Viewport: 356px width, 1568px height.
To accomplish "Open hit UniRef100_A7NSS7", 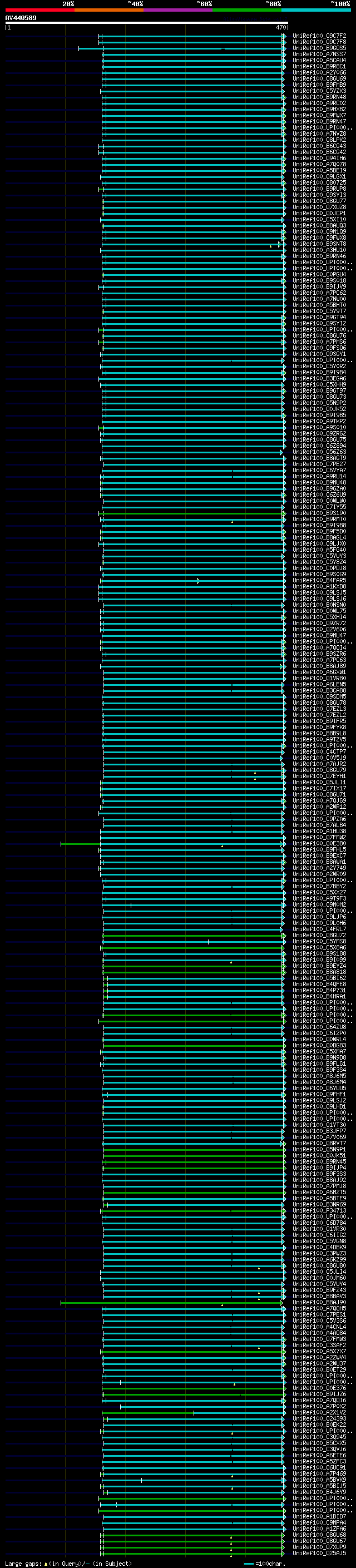I will (319, 54).
